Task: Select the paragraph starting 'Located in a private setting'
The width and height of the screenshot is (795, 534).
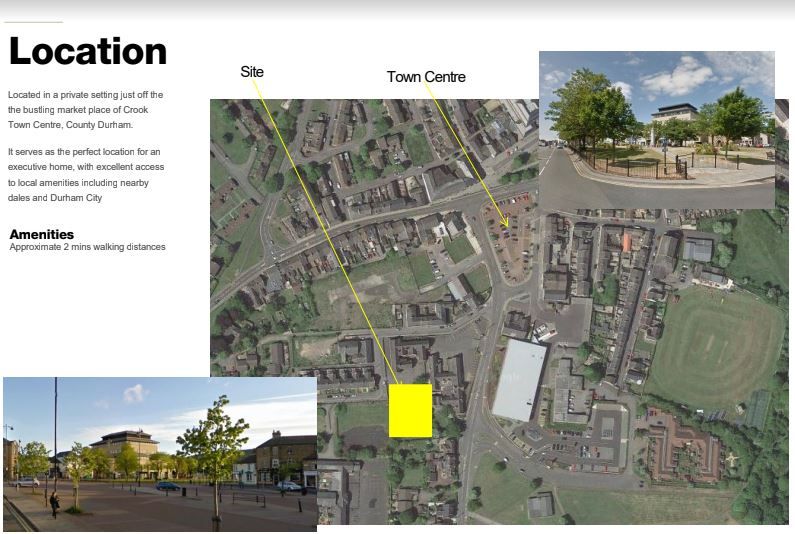Action: coord(85,109)
